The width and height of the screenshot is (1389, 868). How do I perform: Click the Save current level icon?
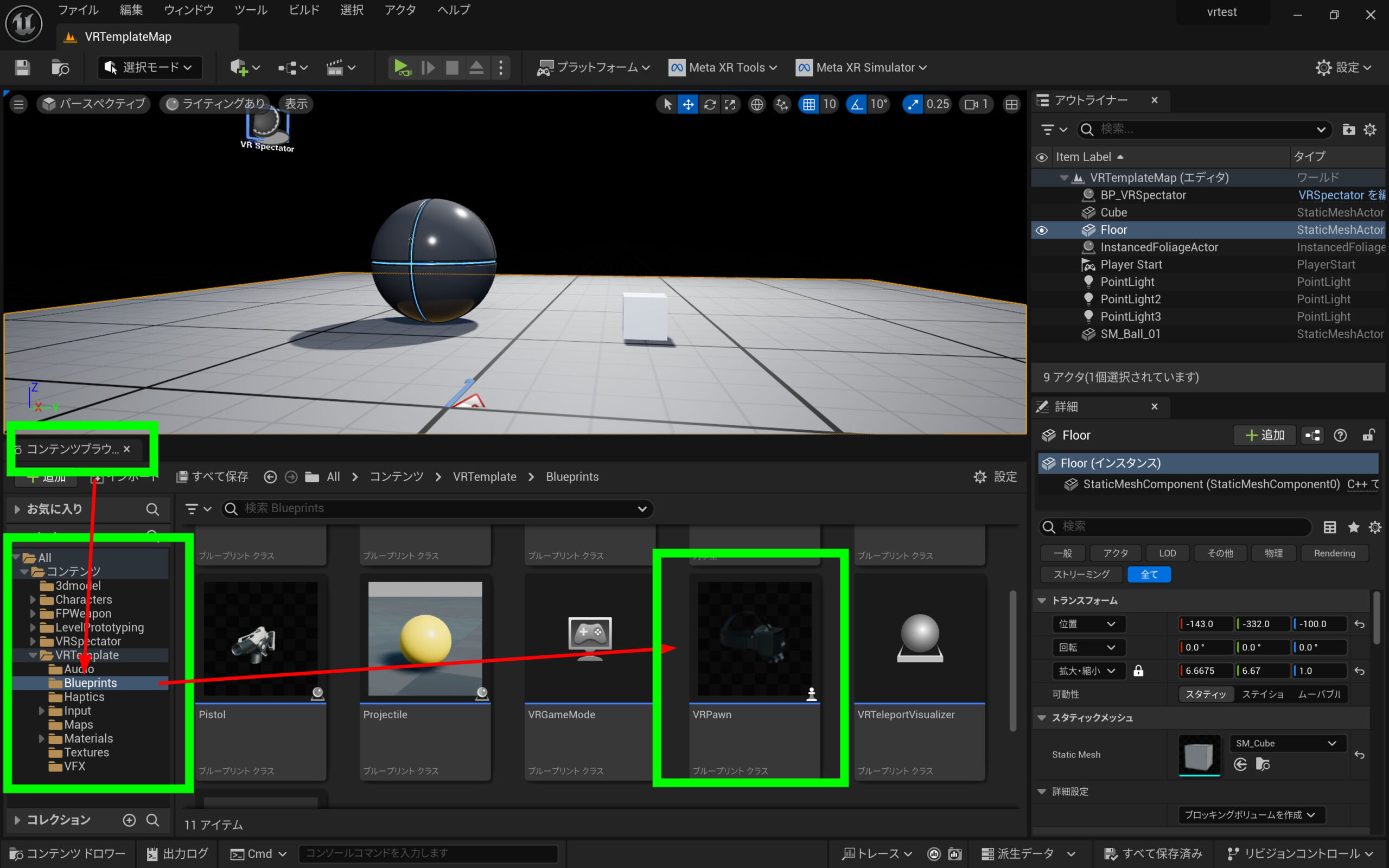pyautogui.click(x=22, y=68)
